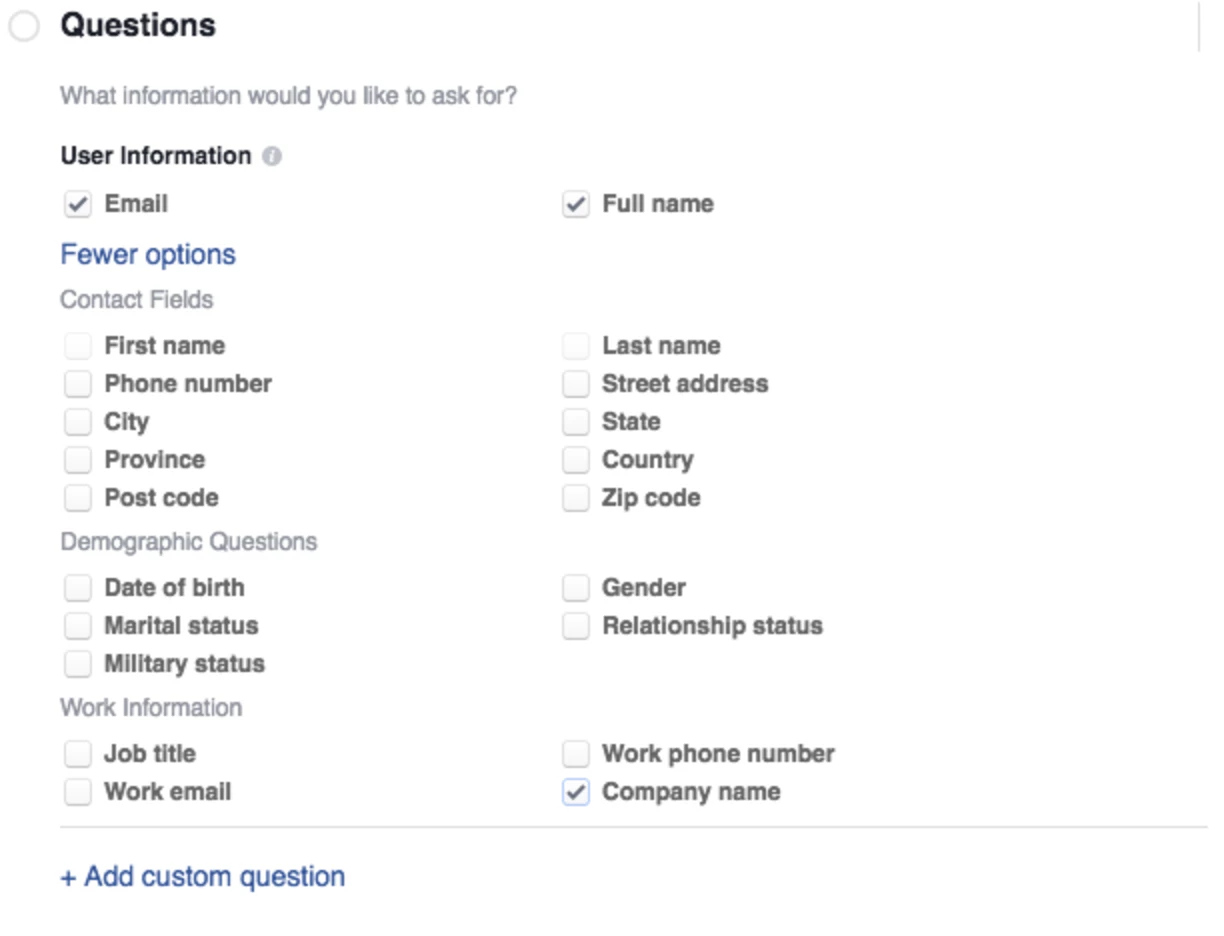Uncheck the Full name checkbox
This screenshot has width=1224, height=936.
[x=575, y=204]
